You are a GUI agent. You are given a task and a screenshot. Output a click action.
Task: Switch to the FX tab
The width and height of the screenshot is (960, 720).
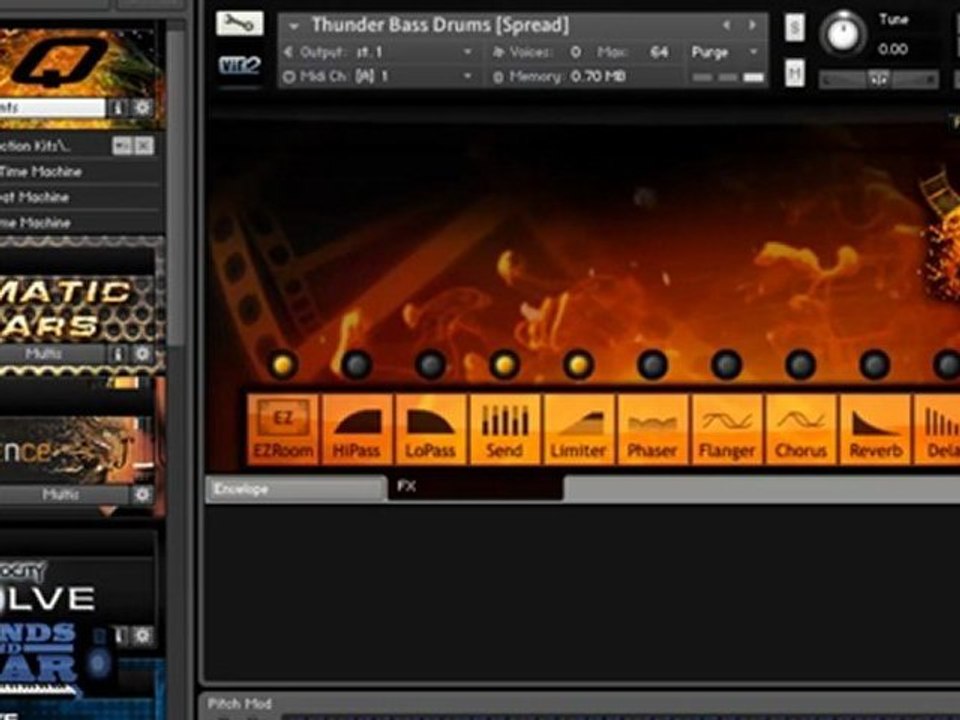pyautogui.click(x=475, y=487)
